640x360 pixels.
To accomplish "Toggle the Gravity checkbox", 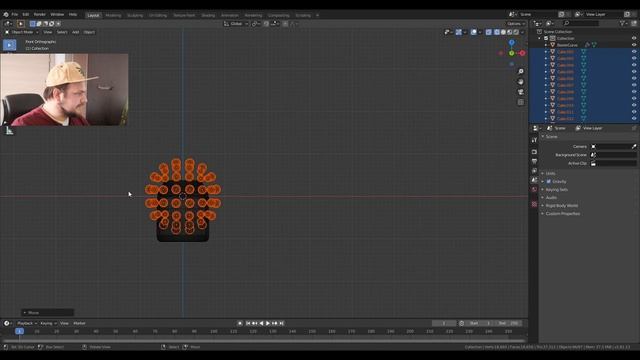I will click(549, 181).
